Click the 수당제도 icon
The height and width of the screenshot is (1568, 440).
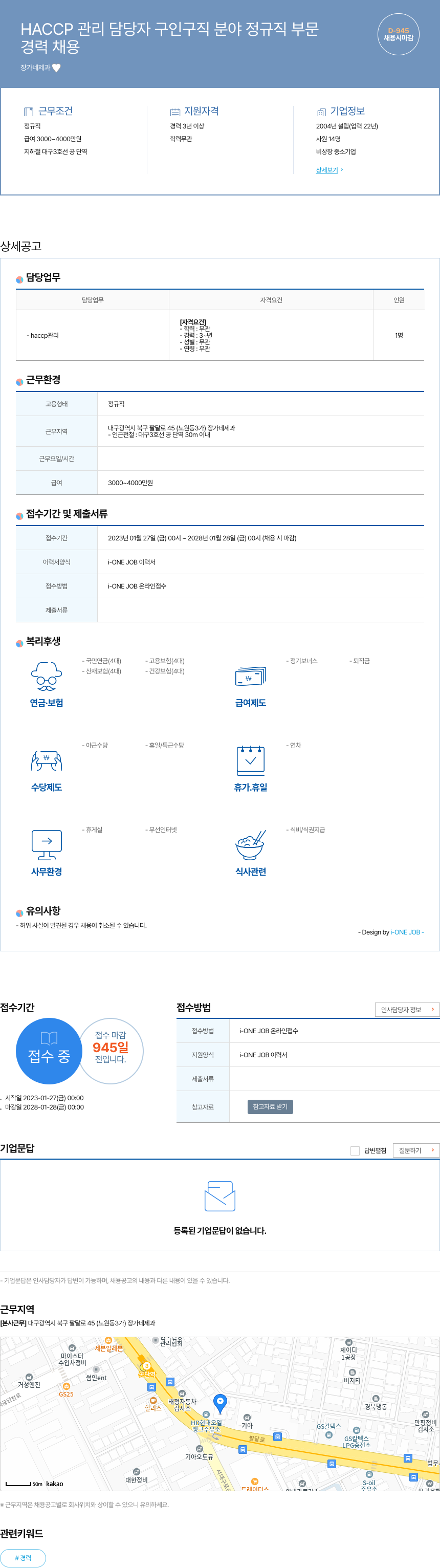coord(46,761)
